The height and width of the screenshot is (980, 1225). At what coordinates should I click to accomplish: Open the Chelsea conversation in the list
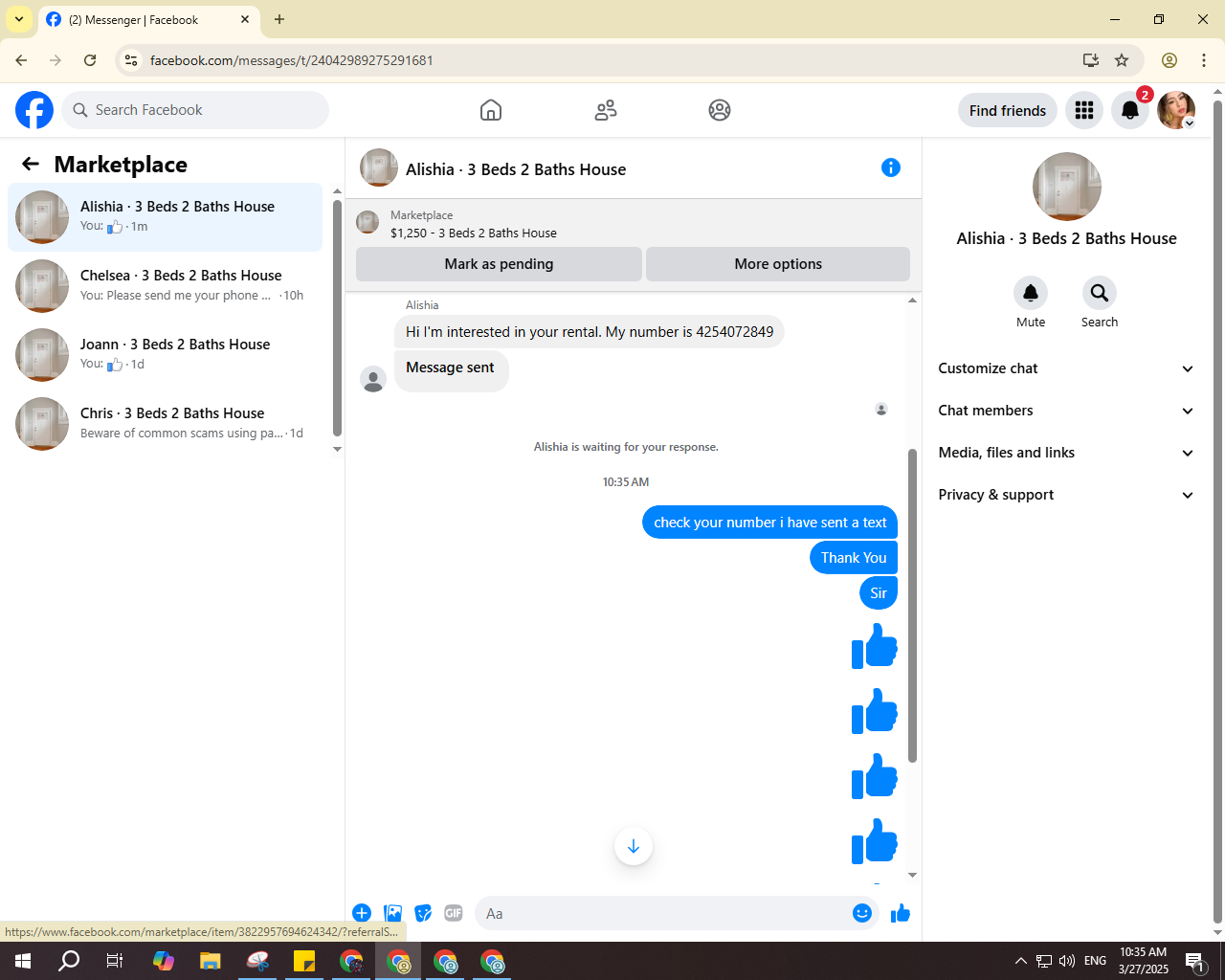(x=165, y=286)
